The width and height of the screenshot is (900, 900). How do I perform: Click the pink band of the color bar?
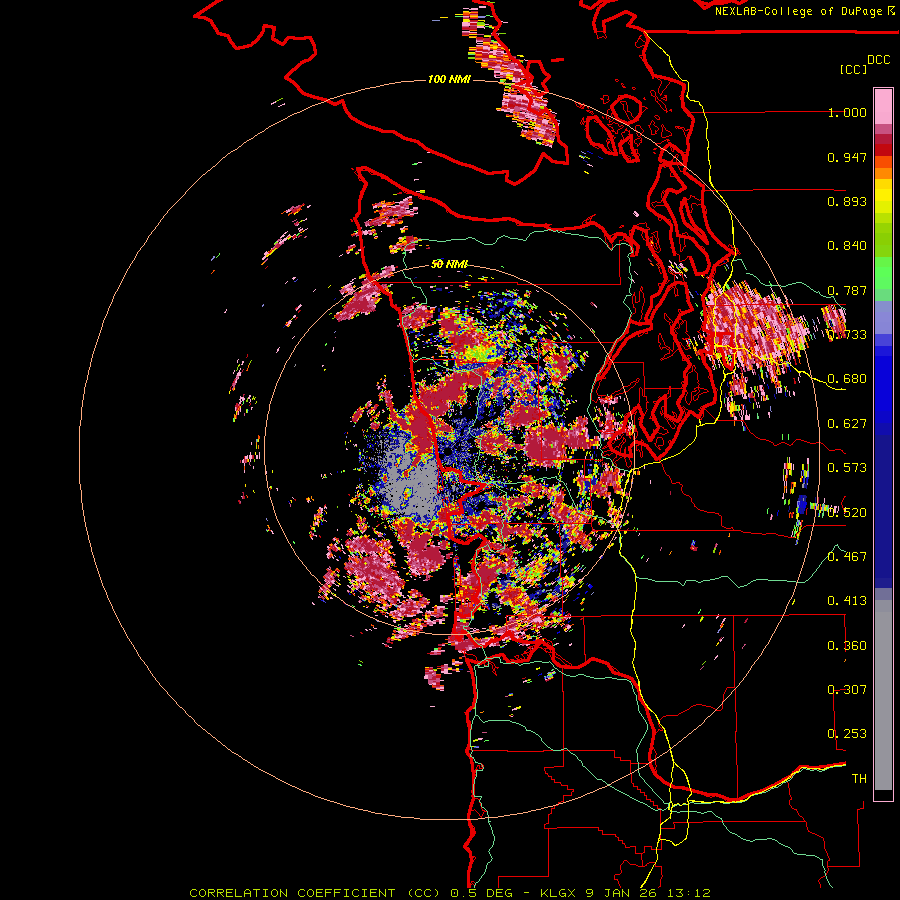click(883, 106)
